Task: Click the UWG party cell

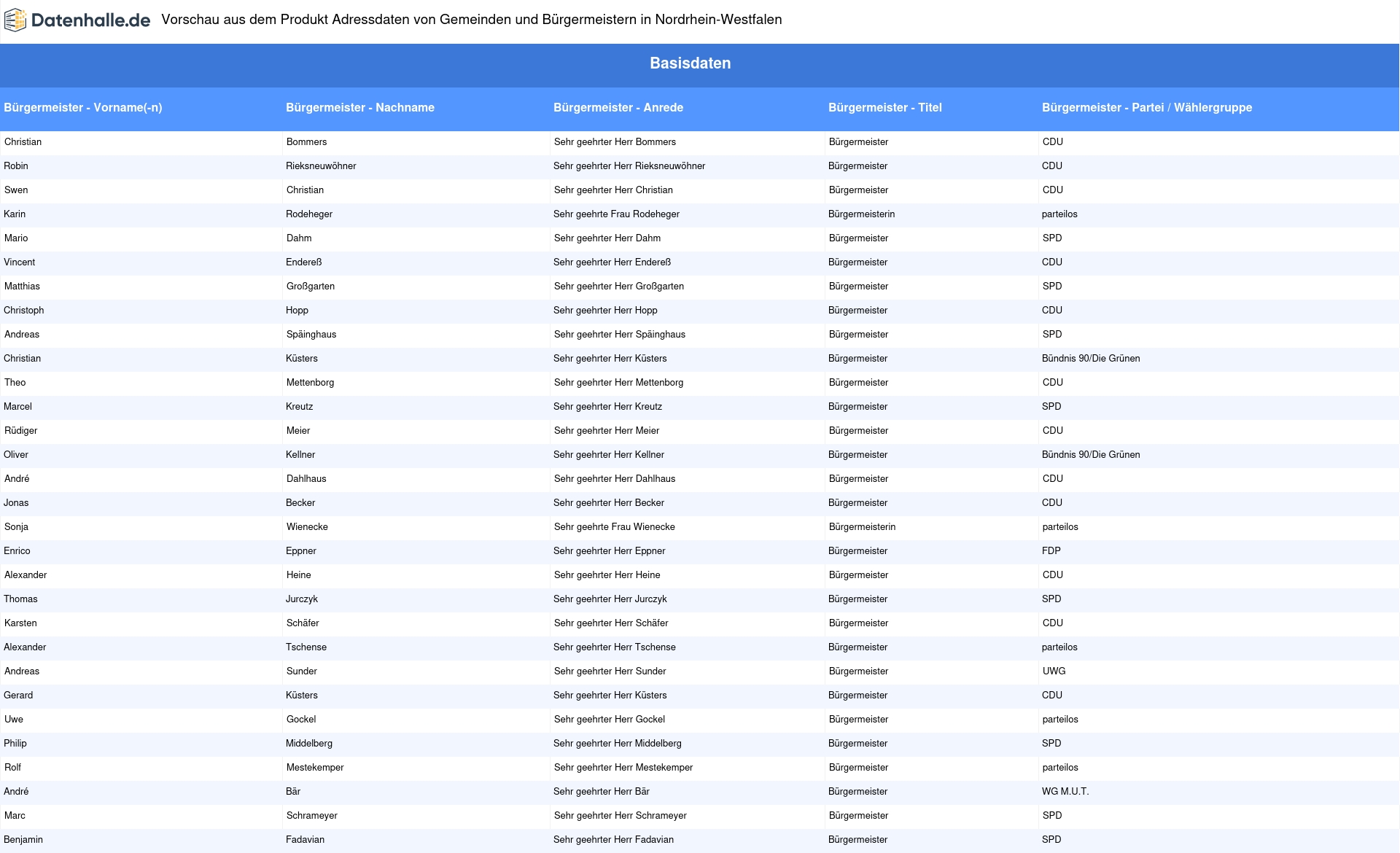Action: pyautogui.click(x=1054, y=671)
